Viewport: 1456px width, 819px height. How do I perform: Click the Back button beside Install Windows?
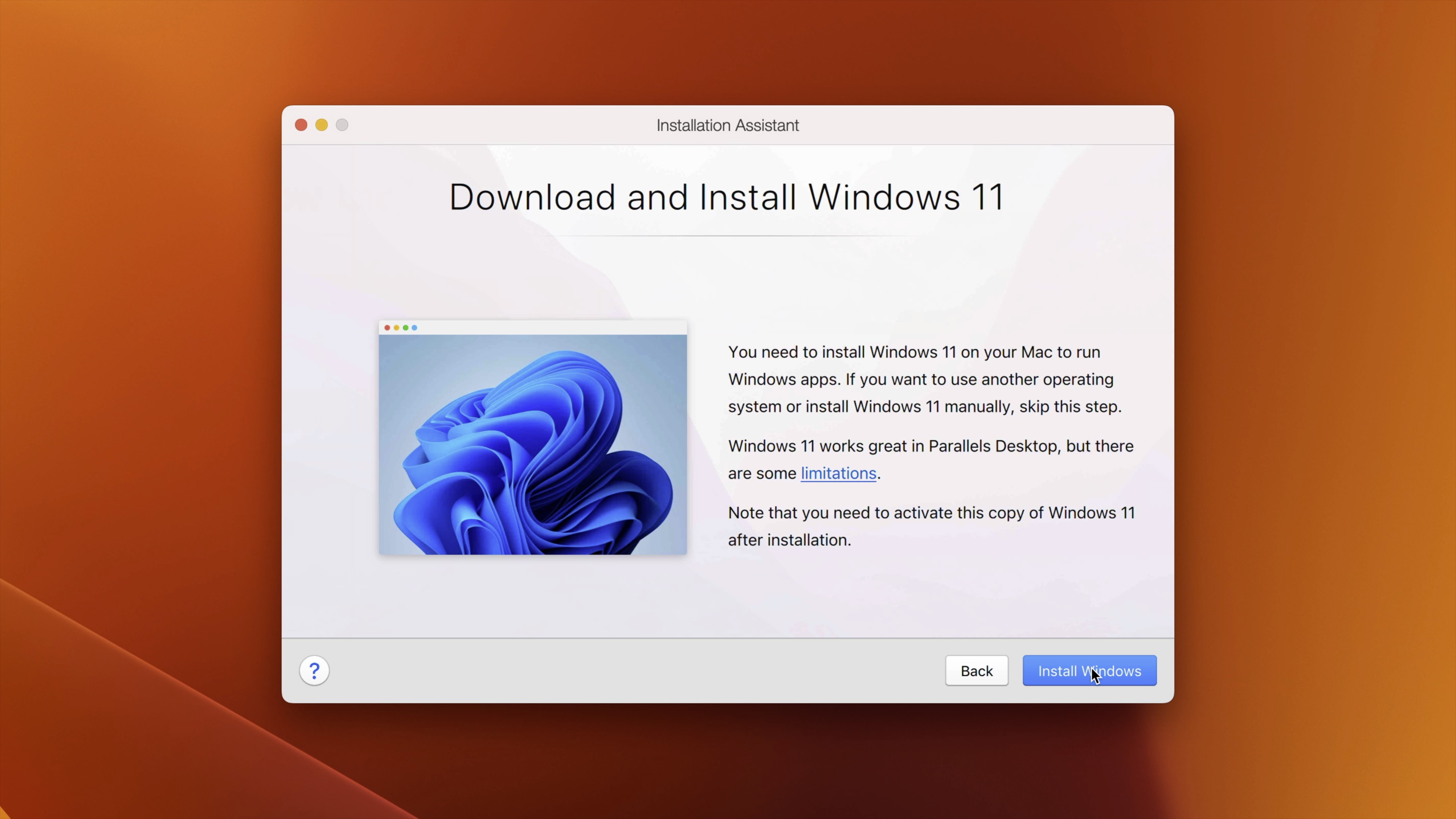[x=976, y=671]
